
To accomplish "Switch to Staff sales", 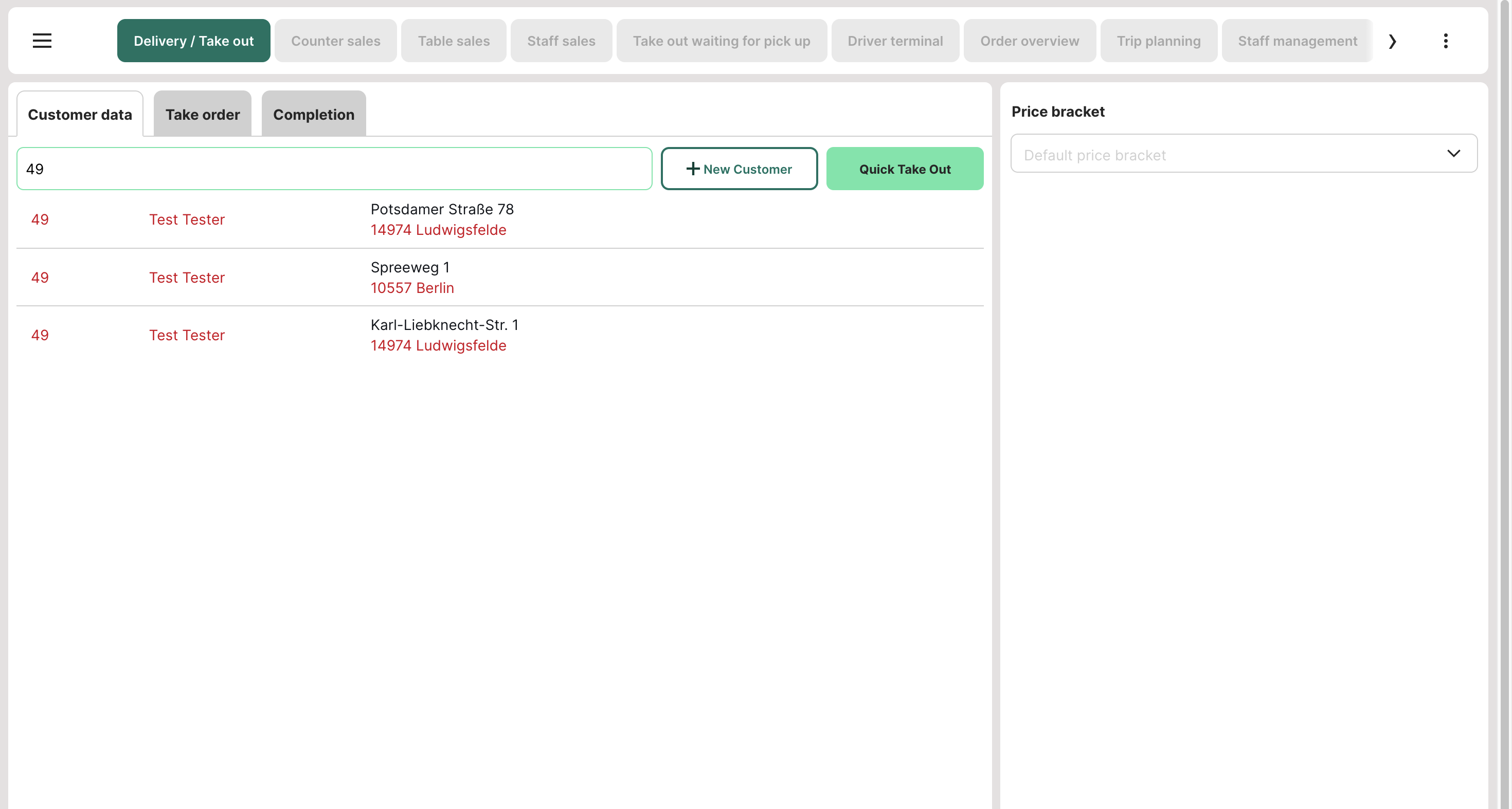I will [561, 41].
